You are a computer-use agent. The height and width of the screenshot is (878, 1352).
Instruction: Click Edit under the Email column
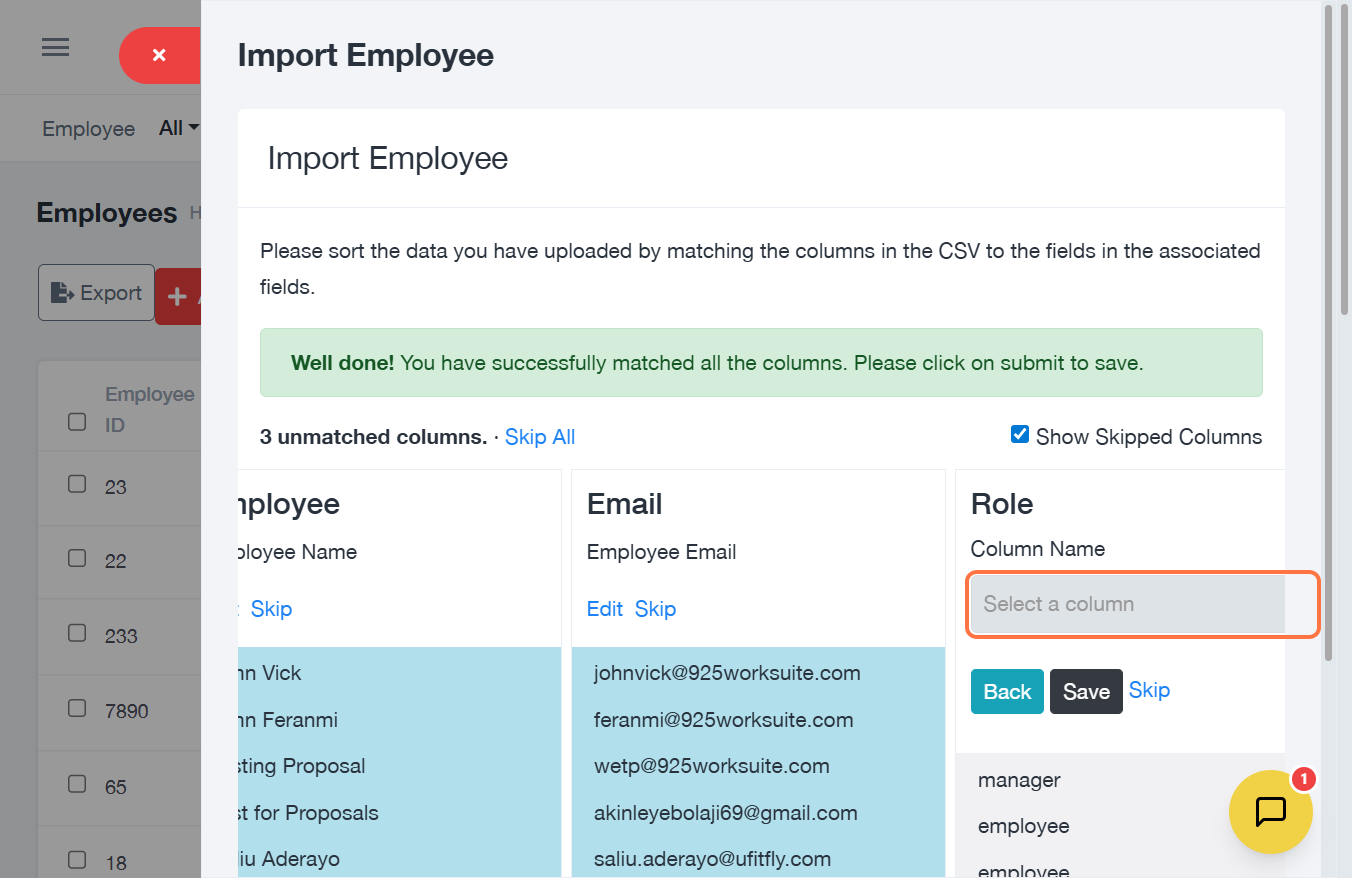pos(605,609)
